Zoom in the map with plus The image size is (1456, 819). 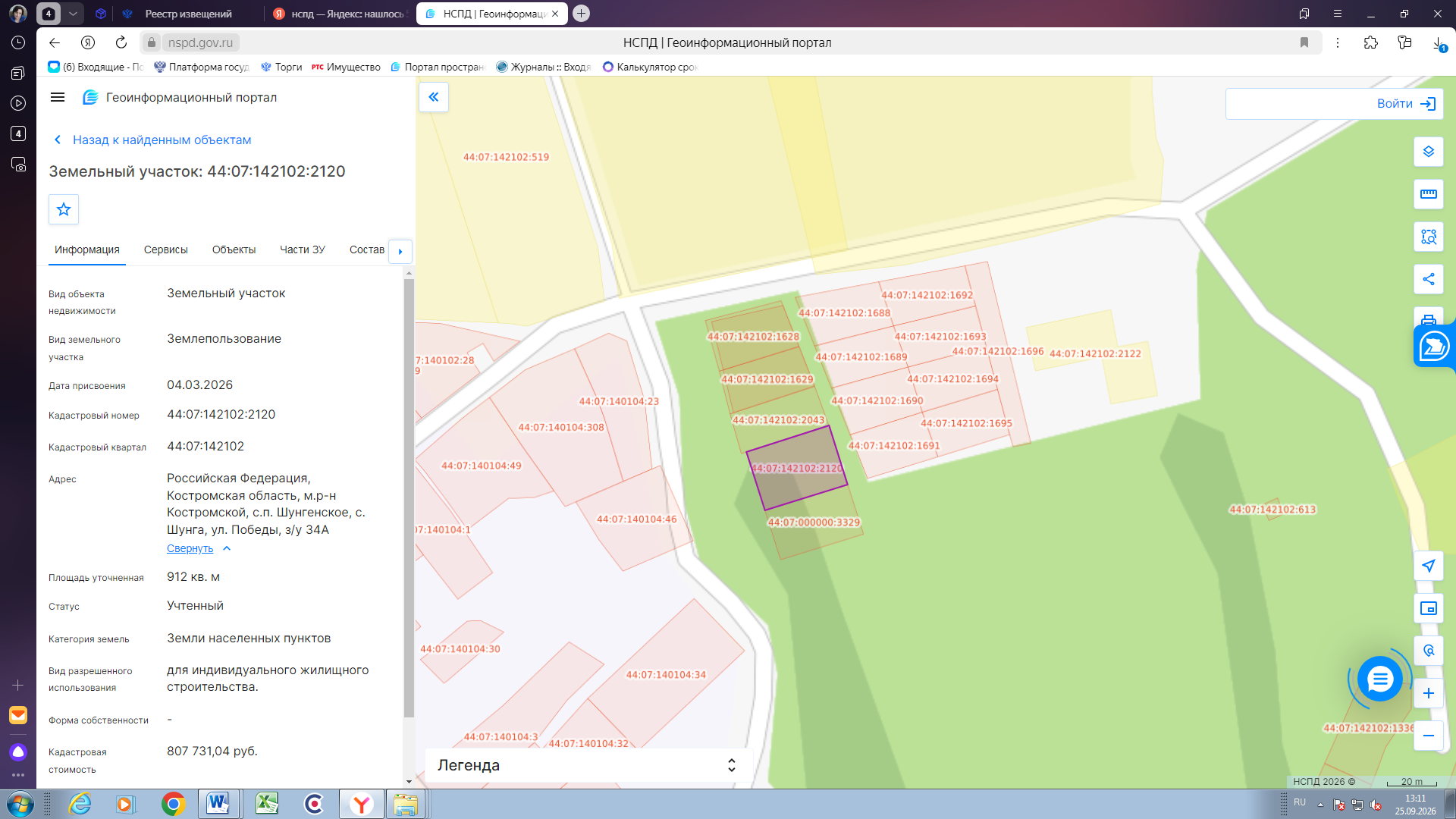point(1429,693)
